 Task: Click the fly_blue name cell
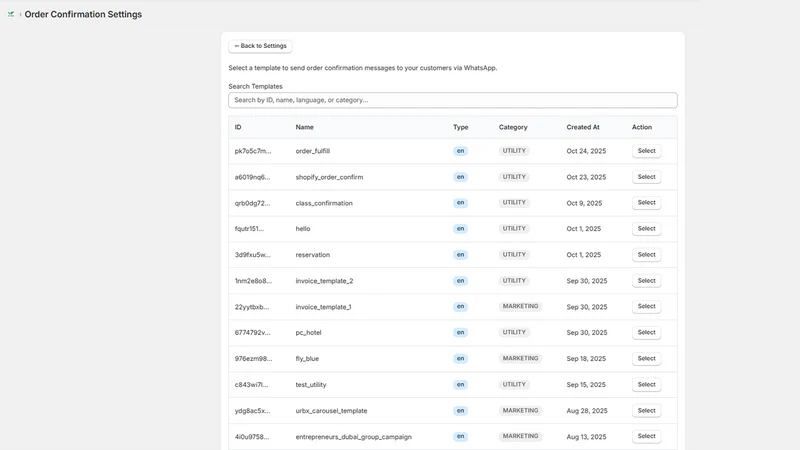tap(307, 359)
